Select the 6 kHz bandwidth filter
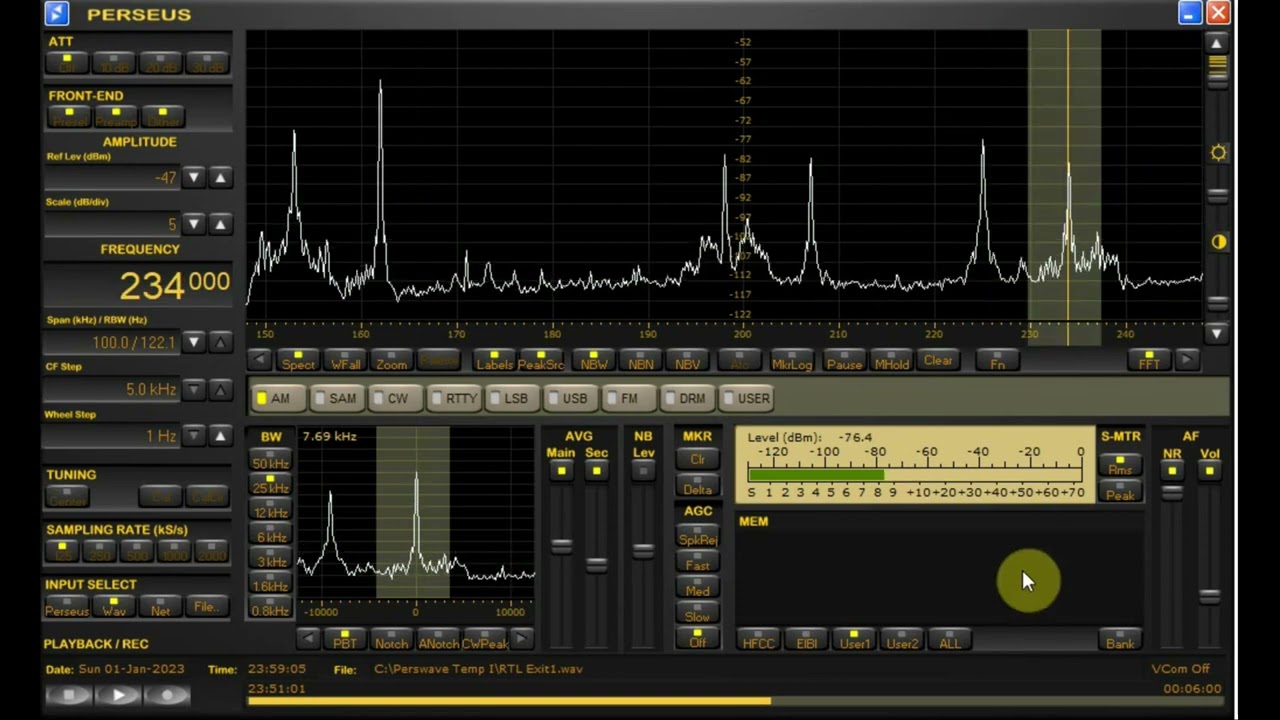The width and height of the screenshot is (1280, 720). (x=270, y=535)
